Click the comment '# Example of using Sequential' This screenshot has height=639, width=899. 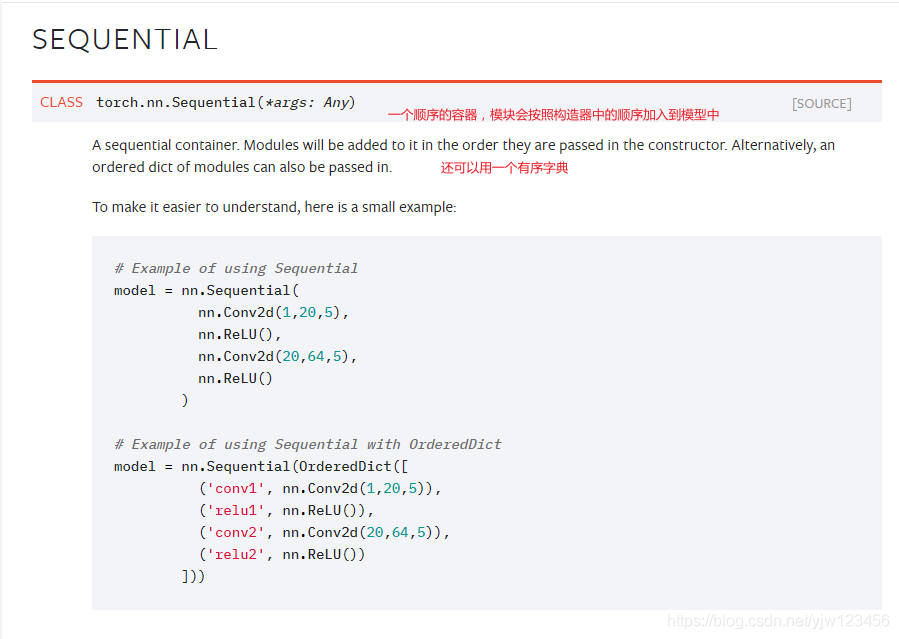tap(236, 268)
